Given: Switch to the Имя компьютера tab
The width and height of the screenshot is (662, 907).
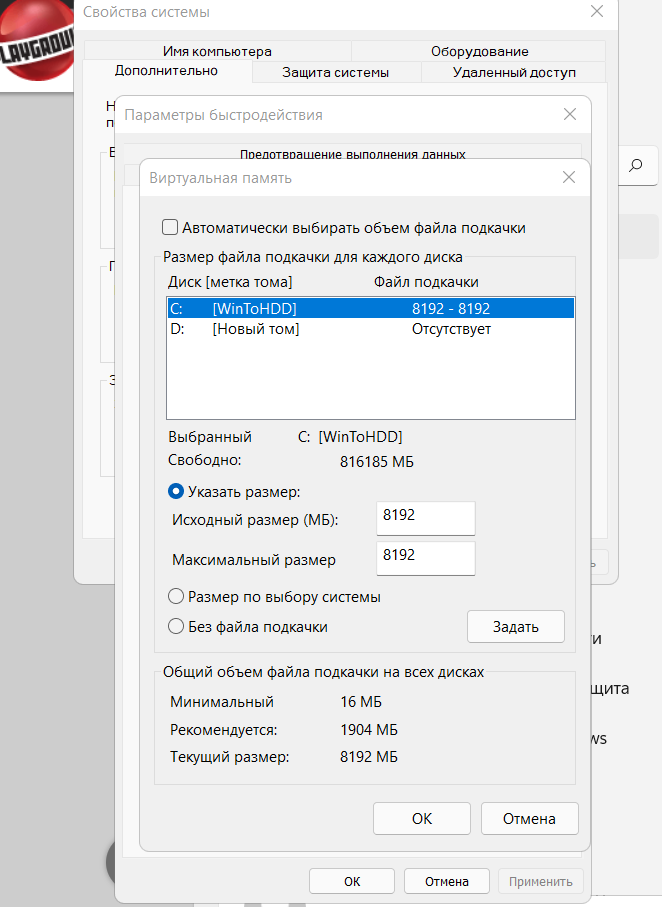Looking at the screenshot, I should click(x=217, y=51).
